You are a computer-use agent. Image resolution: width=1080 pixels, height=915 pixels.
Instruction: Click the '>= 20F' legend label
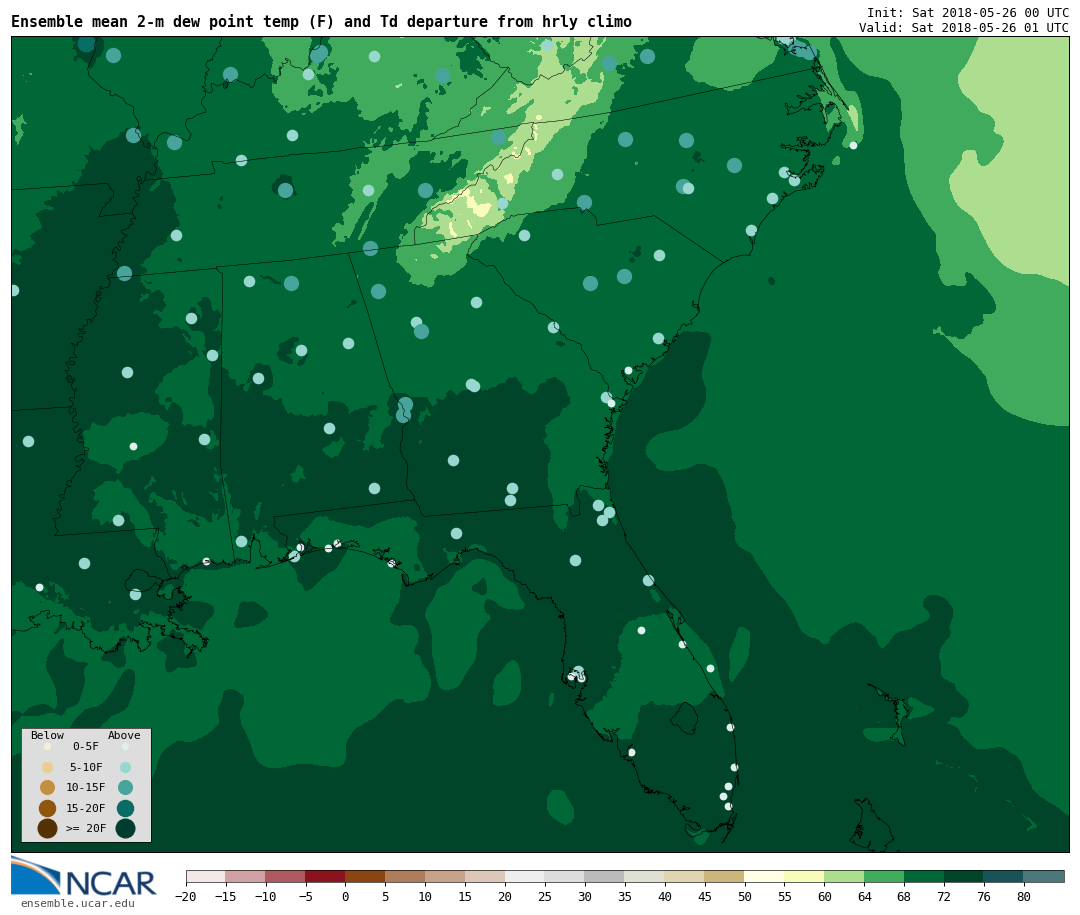click(x=86, y=828)
